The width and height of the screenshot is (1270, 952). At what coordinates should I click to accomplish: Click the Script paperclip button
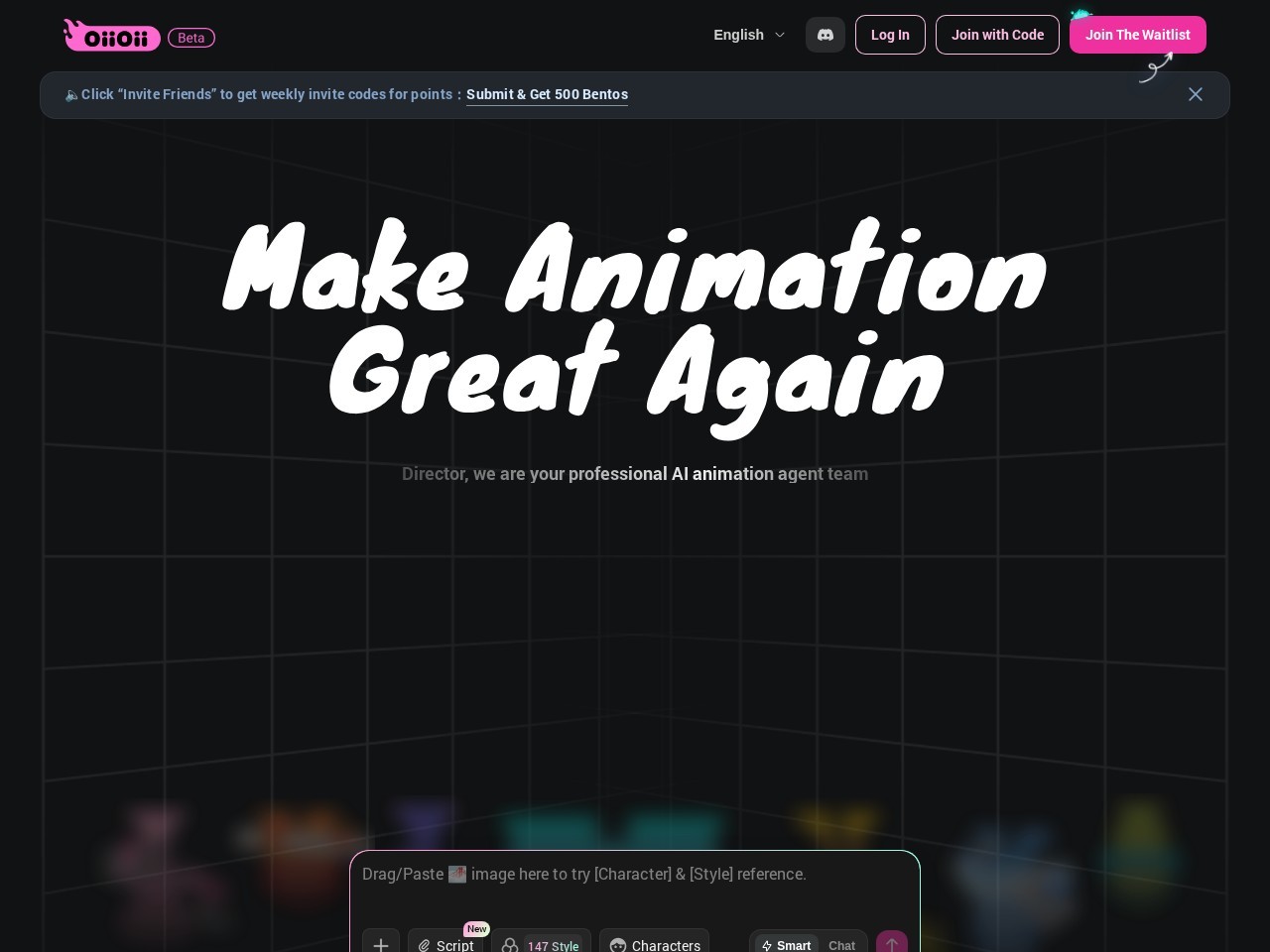pyautogui.click(x=445, y=944)
